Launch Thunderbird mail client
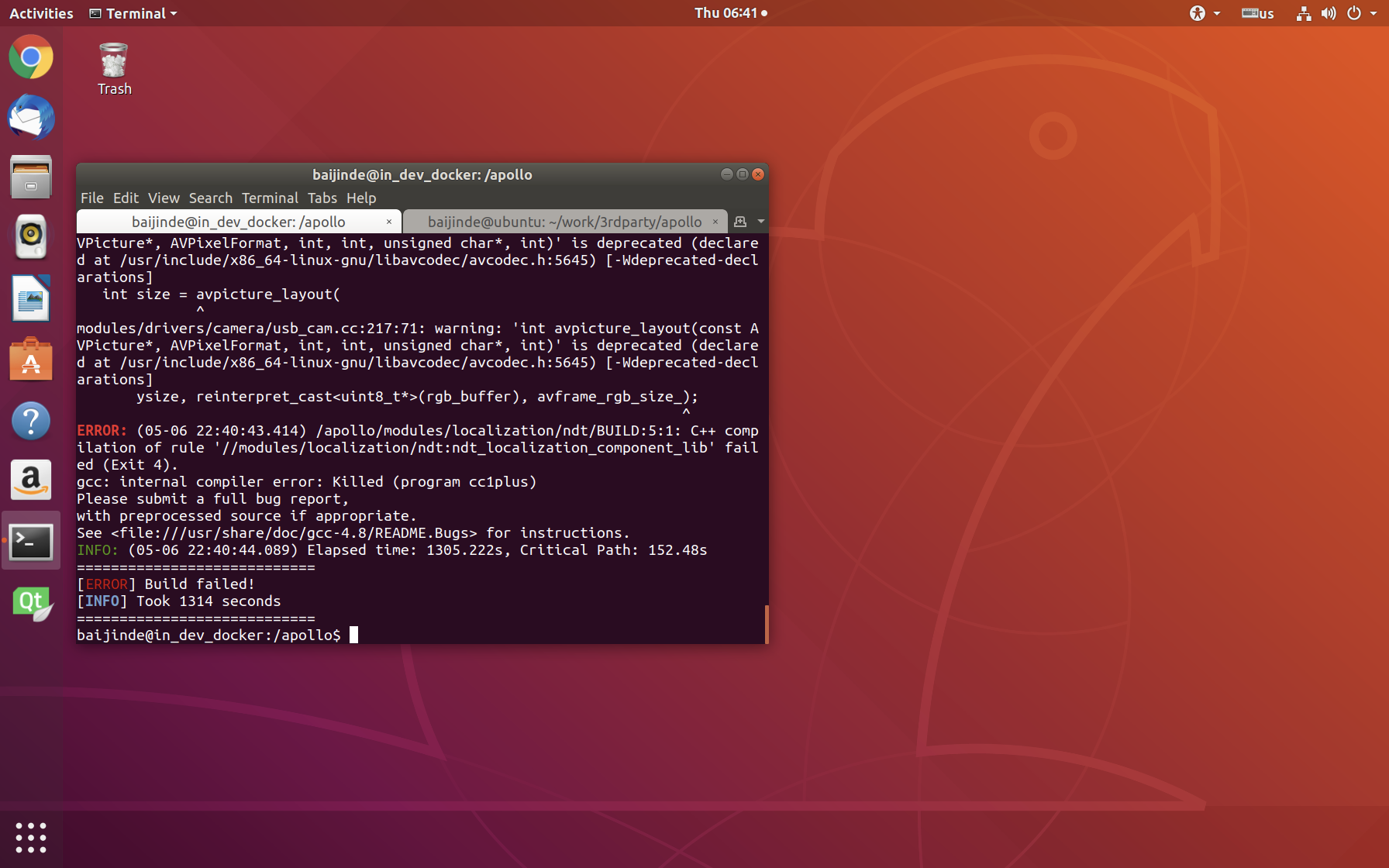This screenshot has height=868, width=1389. pos(31,117)
